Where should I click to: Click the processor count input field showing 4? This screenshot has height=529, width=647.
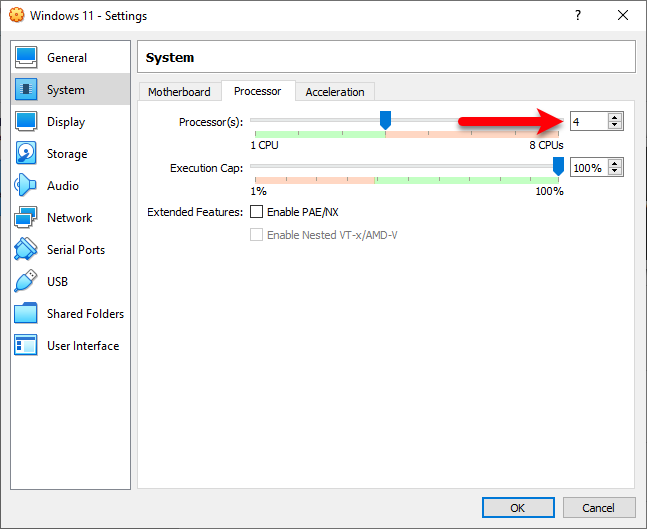589,121
